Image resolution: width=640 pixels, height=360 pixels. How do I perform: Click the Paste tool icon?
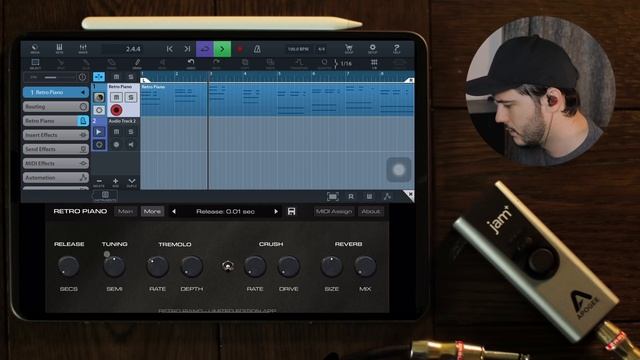pos(270,63)
